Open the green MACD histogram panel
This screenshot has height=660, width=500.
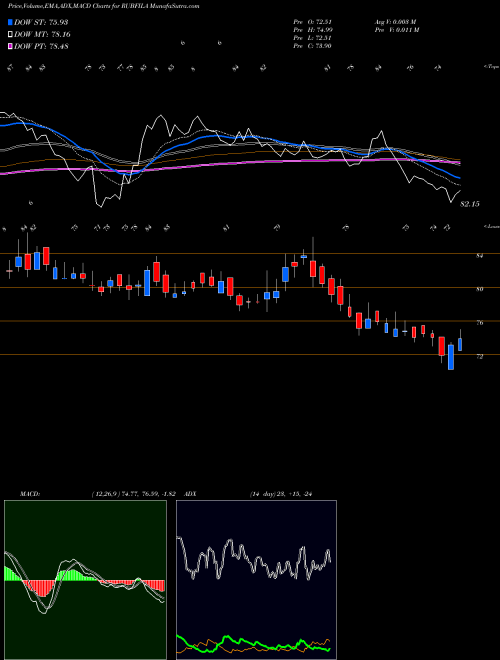click(85, 580)
